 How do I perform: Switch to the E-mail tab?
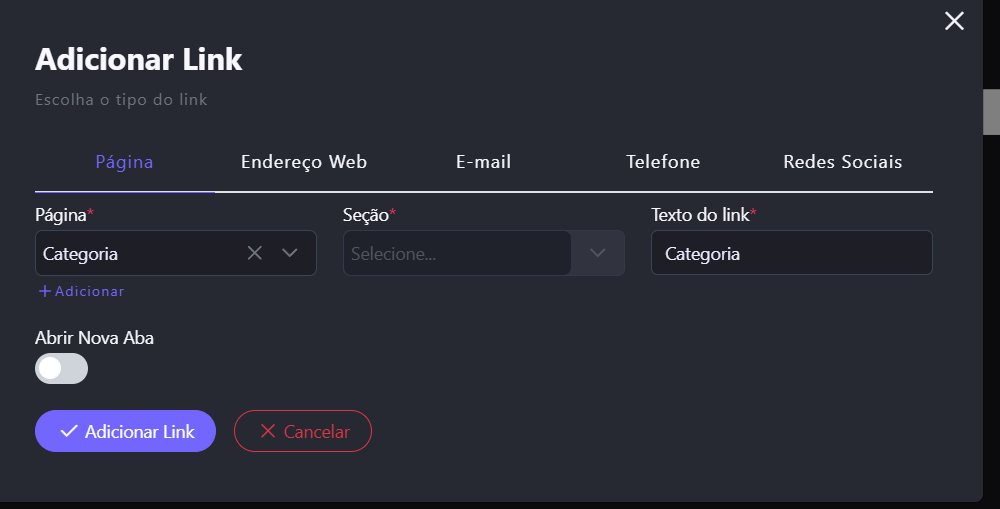click(x=484, y=162)
